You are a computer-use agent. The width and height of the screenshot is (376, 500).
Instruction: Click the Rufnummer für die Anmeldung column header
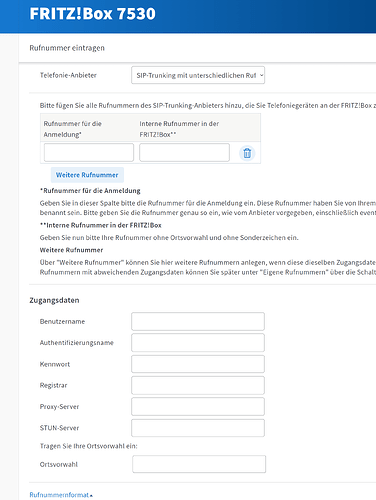click(73, 129)
